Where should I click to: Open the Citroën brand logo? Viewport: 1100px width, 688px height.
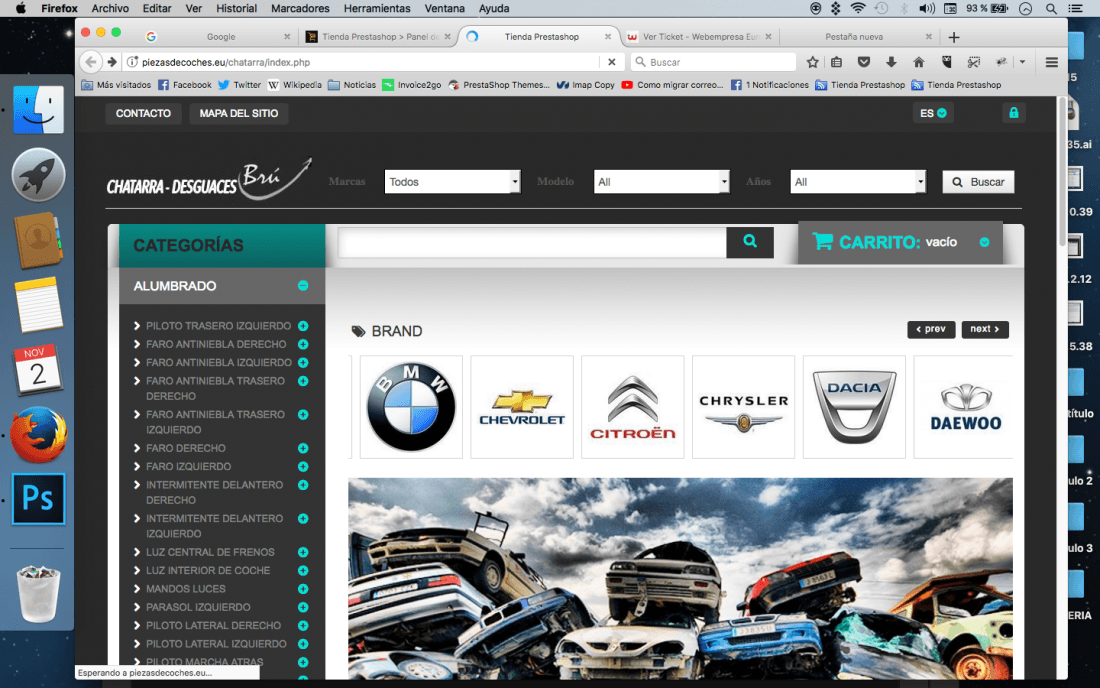coord(633,407)
